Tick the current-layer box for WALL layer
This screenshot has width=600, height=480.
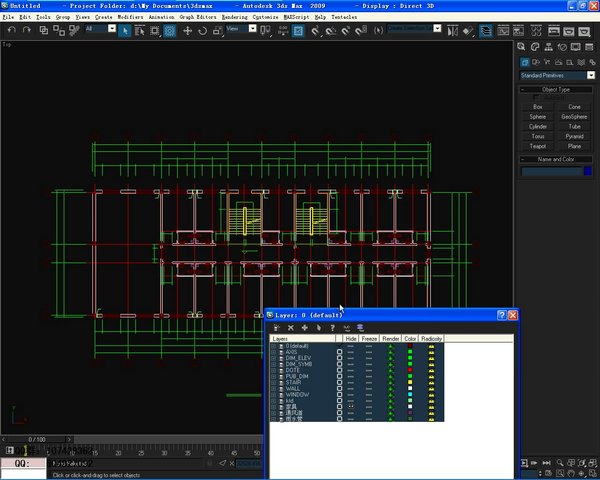pyautogui.click(x=339, y=389)
